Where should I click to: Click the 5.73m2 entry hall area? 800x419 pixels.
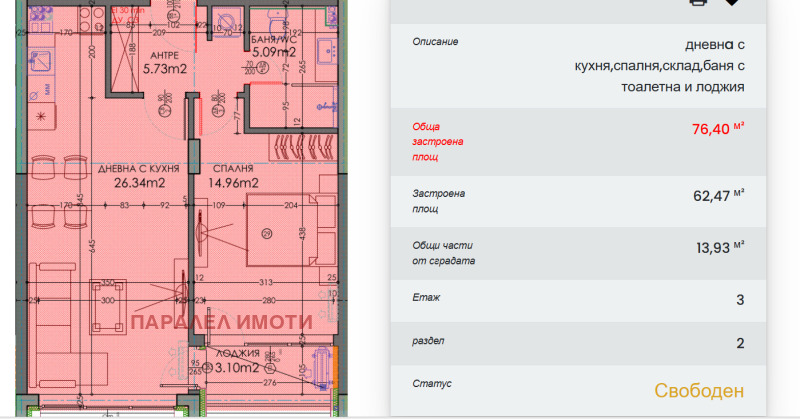164,69
